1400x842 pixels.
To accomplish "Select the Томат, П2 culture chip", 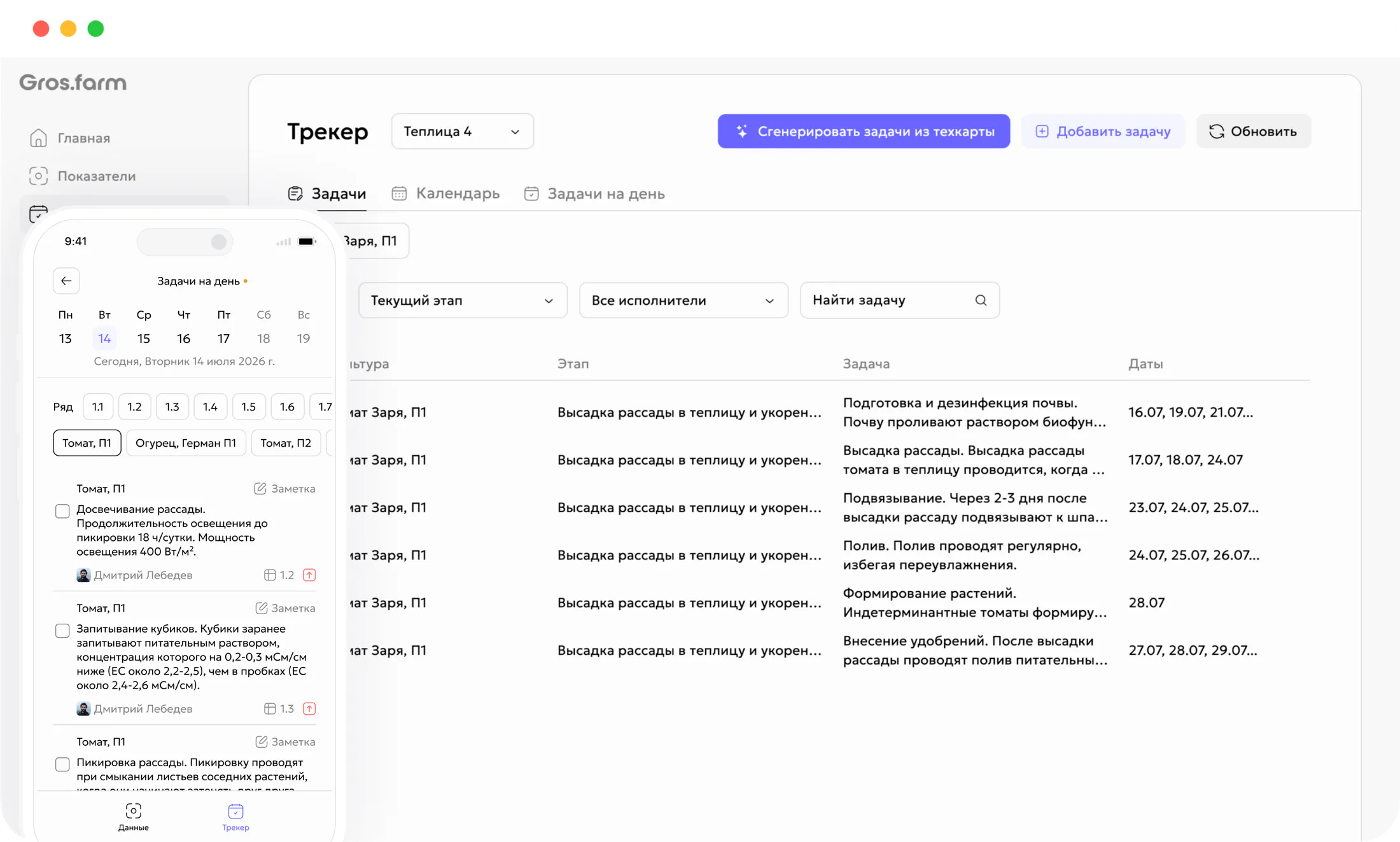I will click(x=286, y=443).
